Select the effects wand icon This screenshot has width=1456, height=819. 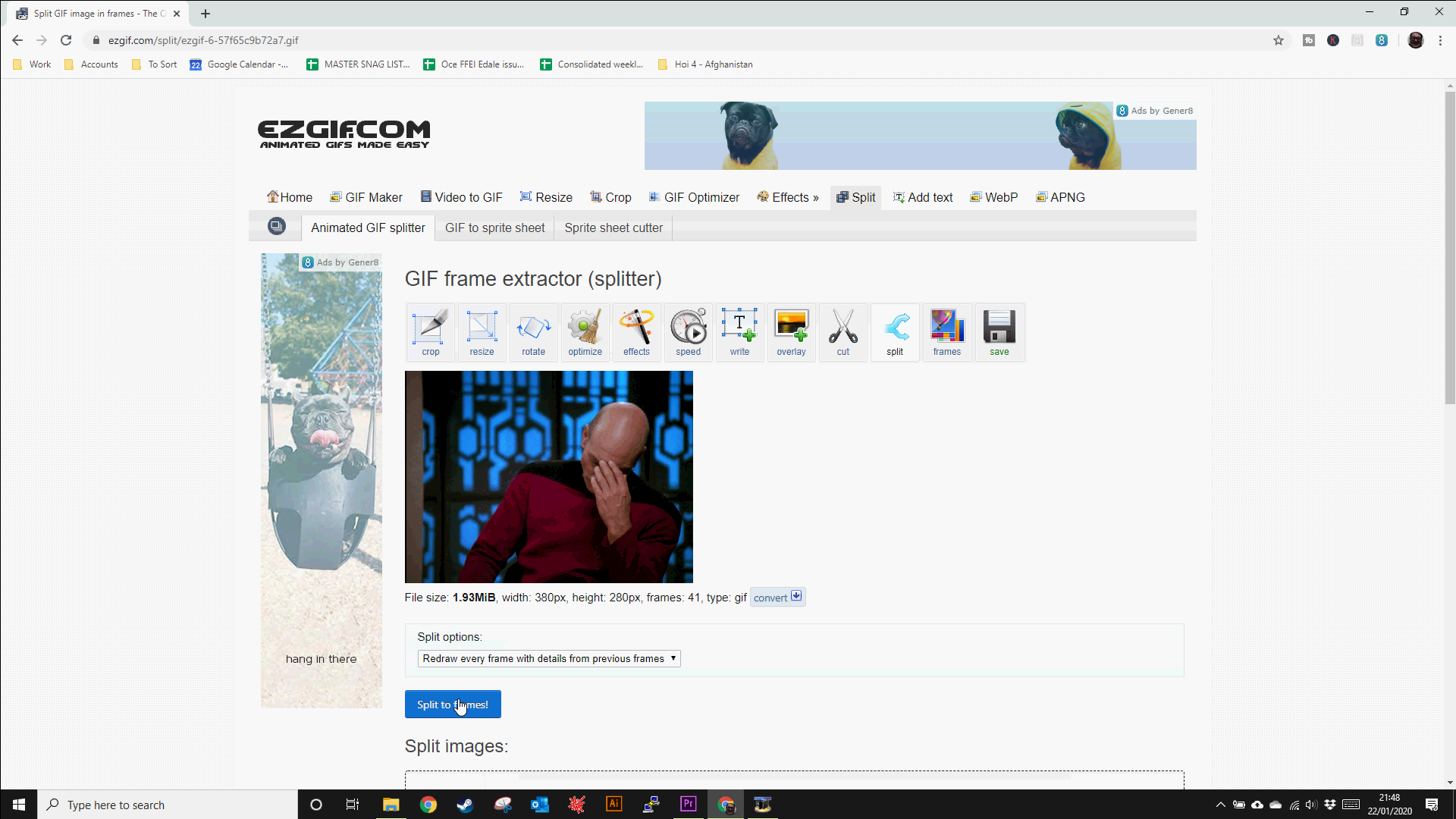click(636, 332)
